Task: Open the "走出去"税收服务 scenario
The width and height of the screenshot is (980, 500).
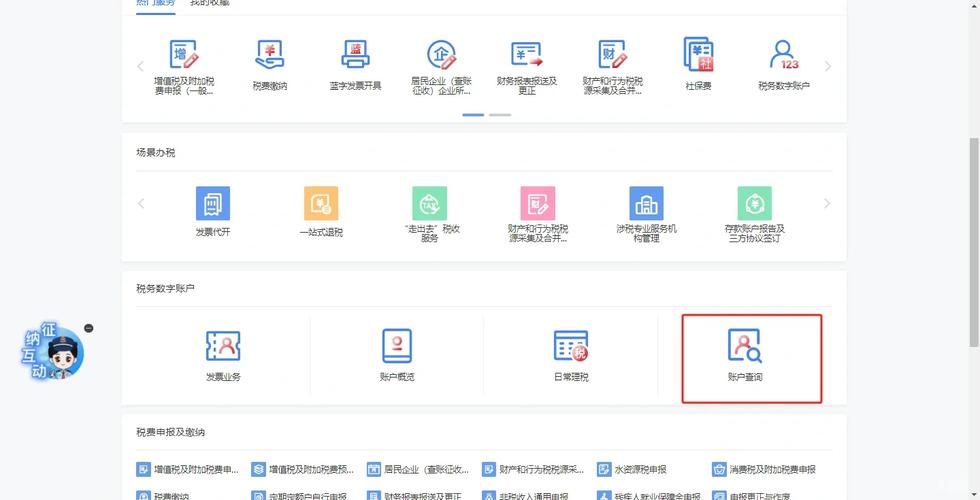Action: coord(430,214)
